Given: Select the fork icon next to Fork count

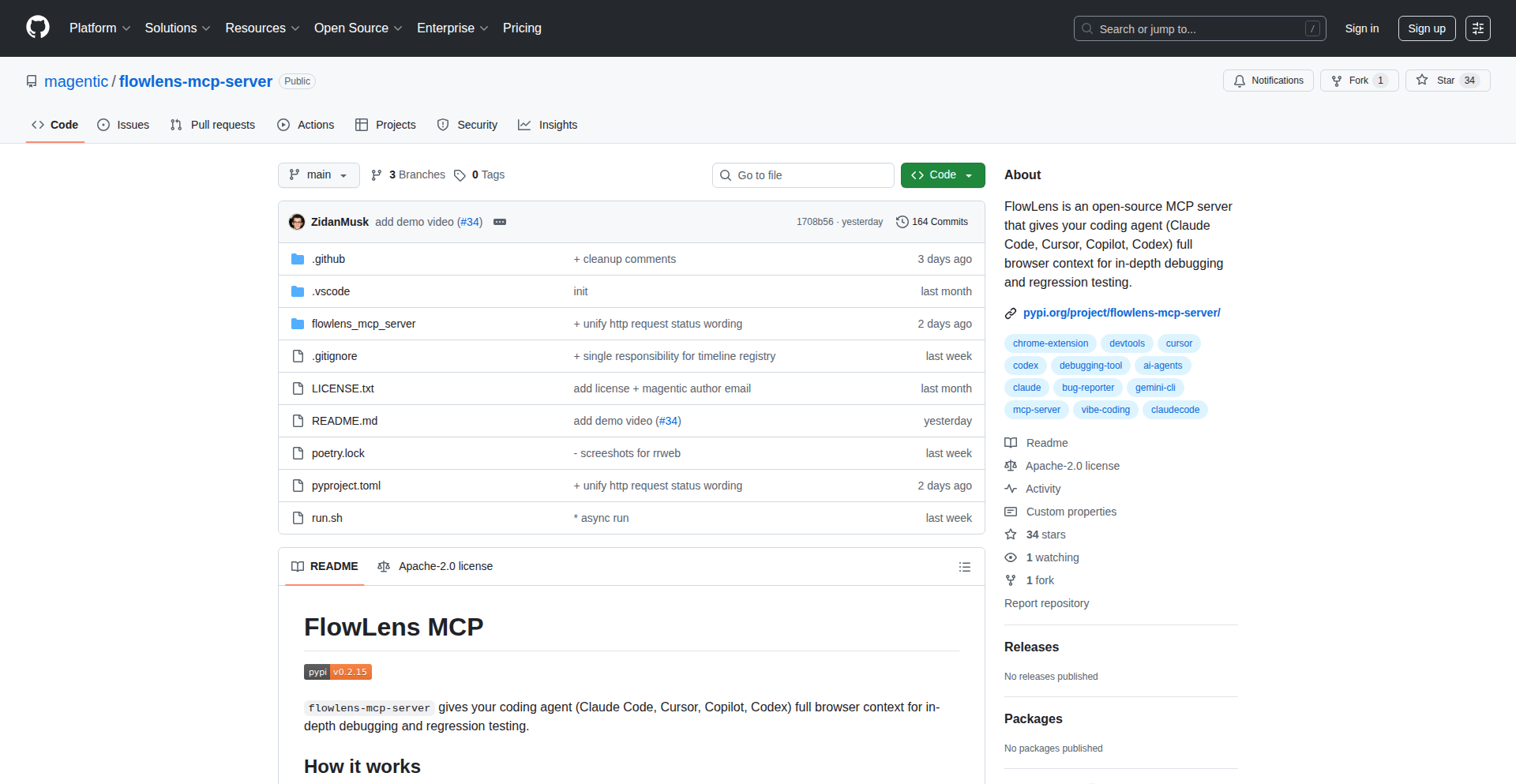Looking at the screenshot, I should 1336,80.
